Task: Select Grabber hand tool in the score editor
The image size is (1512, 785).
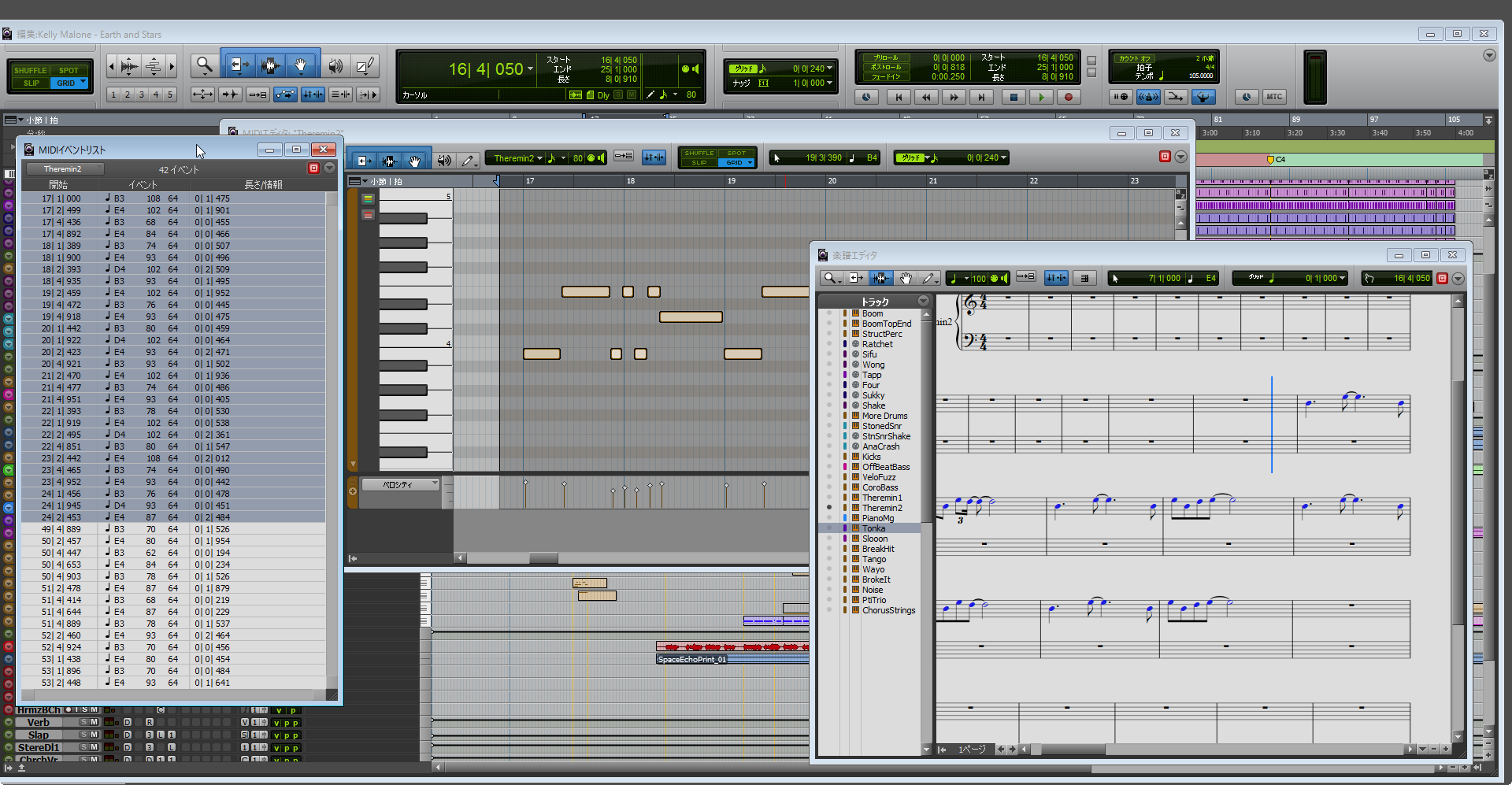Action: (x=906, y=278)
